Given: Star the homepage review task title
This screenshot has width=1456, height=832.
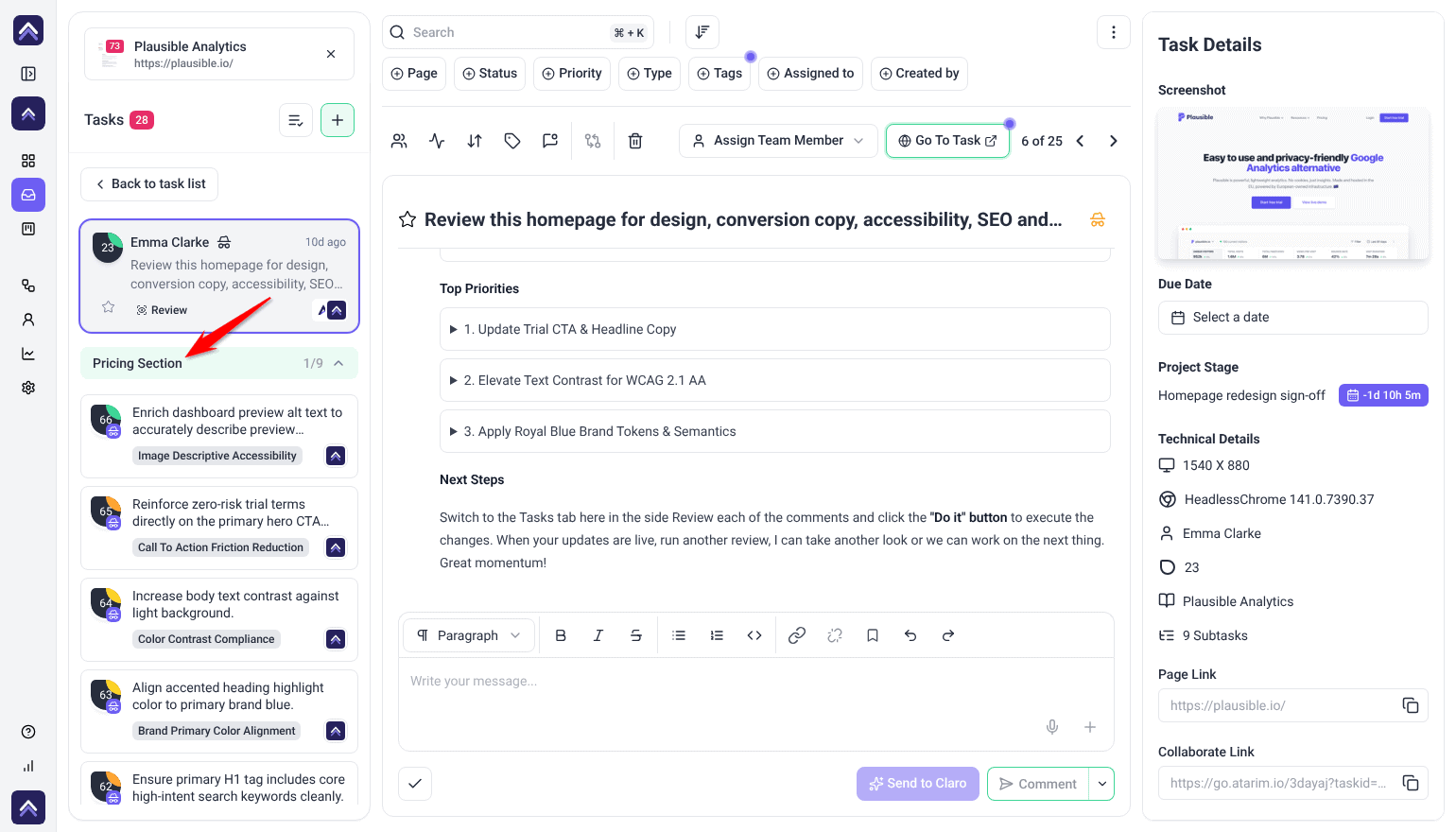Looking at the screenshot, I should 407,219.
